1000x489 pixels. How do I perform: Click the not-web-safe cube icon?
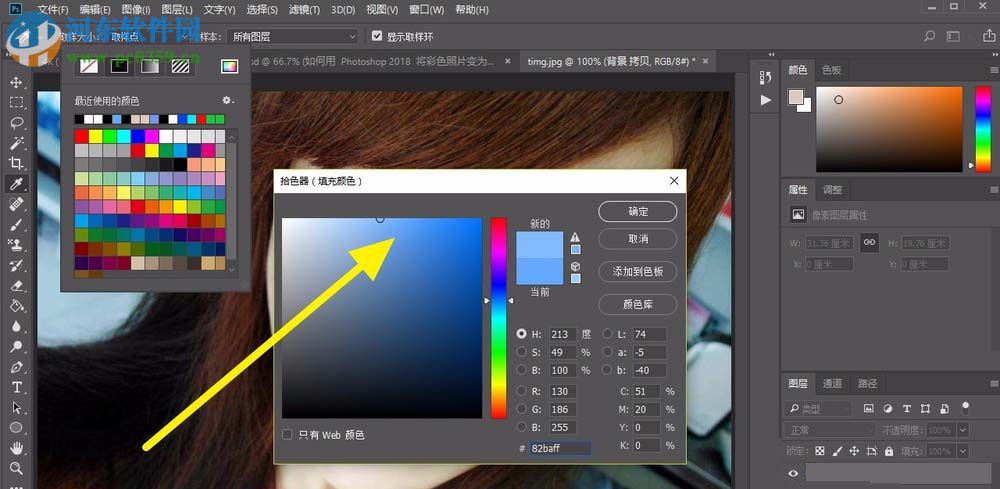click(x=575, y=266)
